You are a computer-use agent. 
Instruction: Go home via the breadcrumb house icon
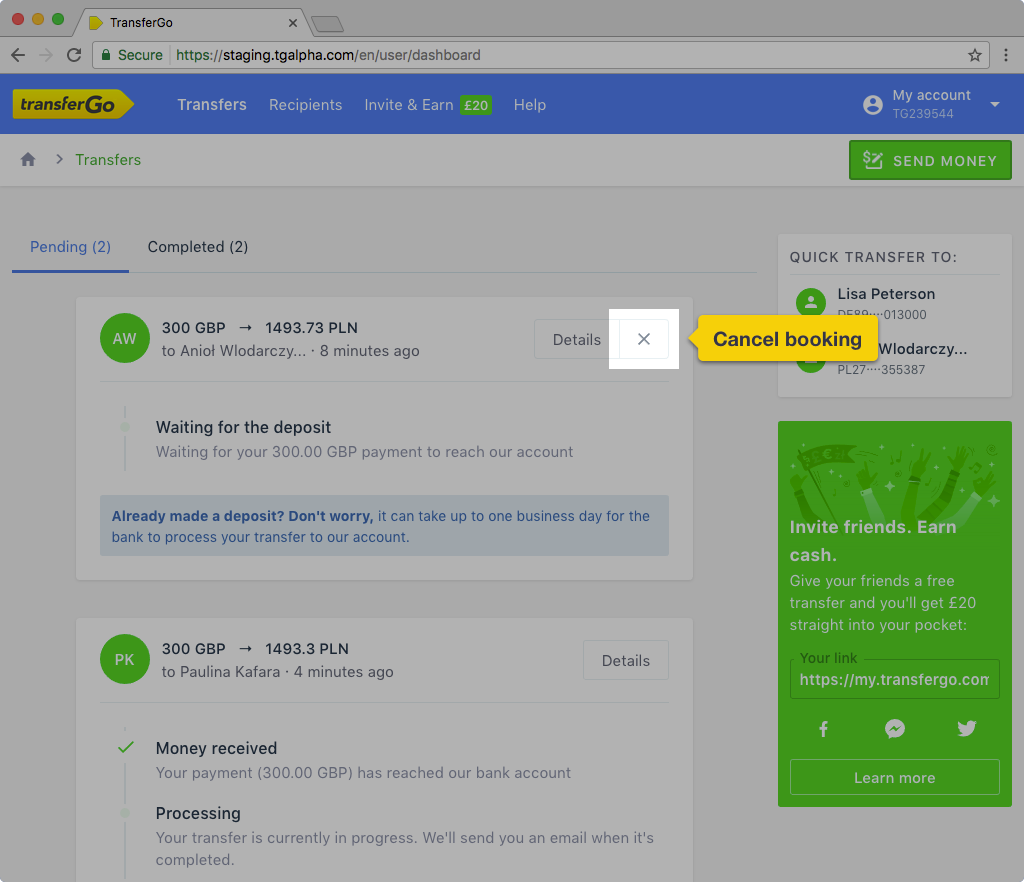pyautogui.click(x=27, y=159)
